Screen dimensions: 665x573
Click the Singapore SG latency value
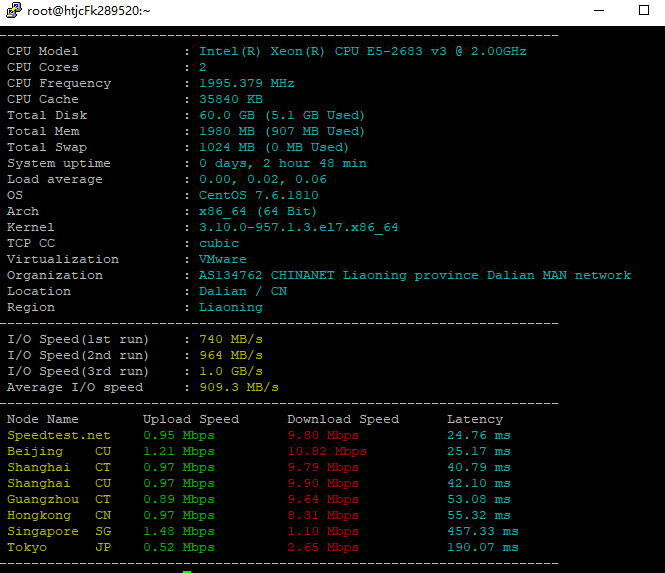tap(483, 531)
